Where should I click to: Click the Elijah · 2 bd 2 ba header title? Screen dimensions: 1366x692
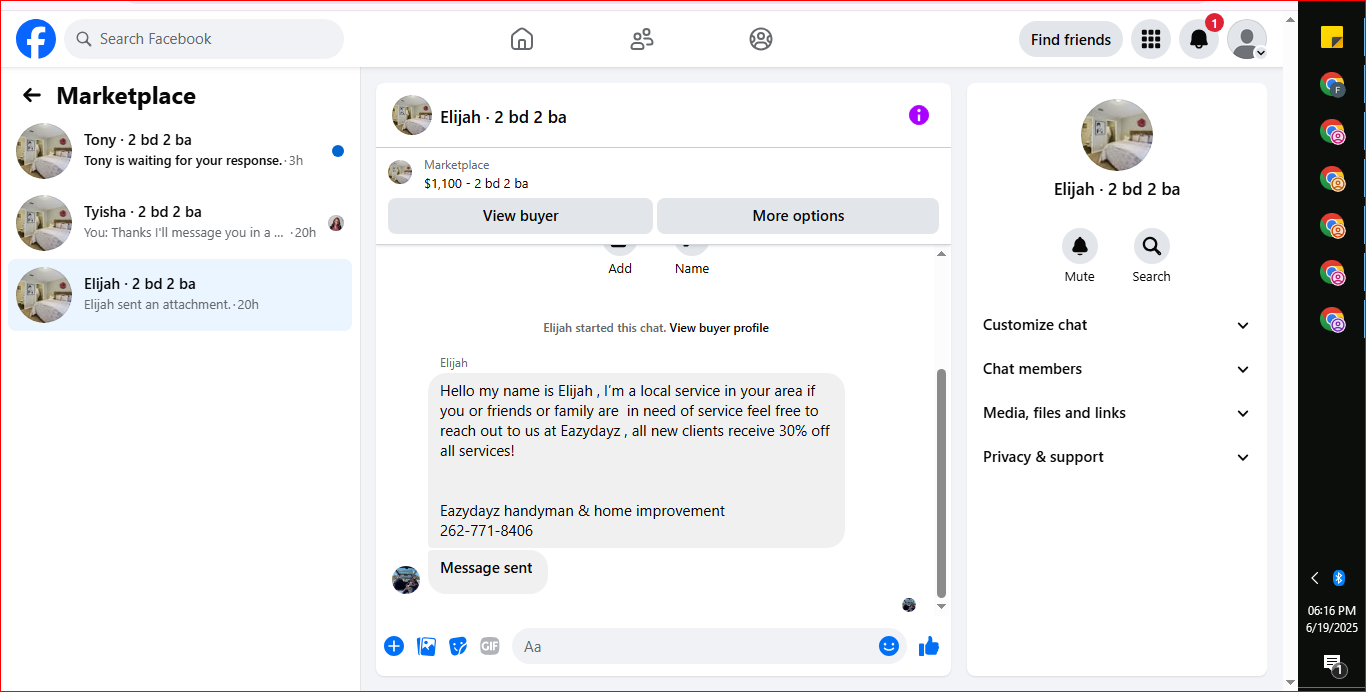[503, 117]
